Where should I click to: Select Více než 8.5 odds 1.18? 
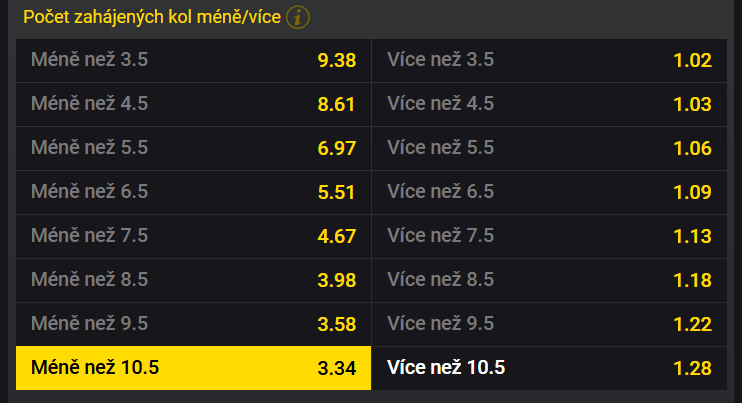pyautogui.click(x=549, y=280)
